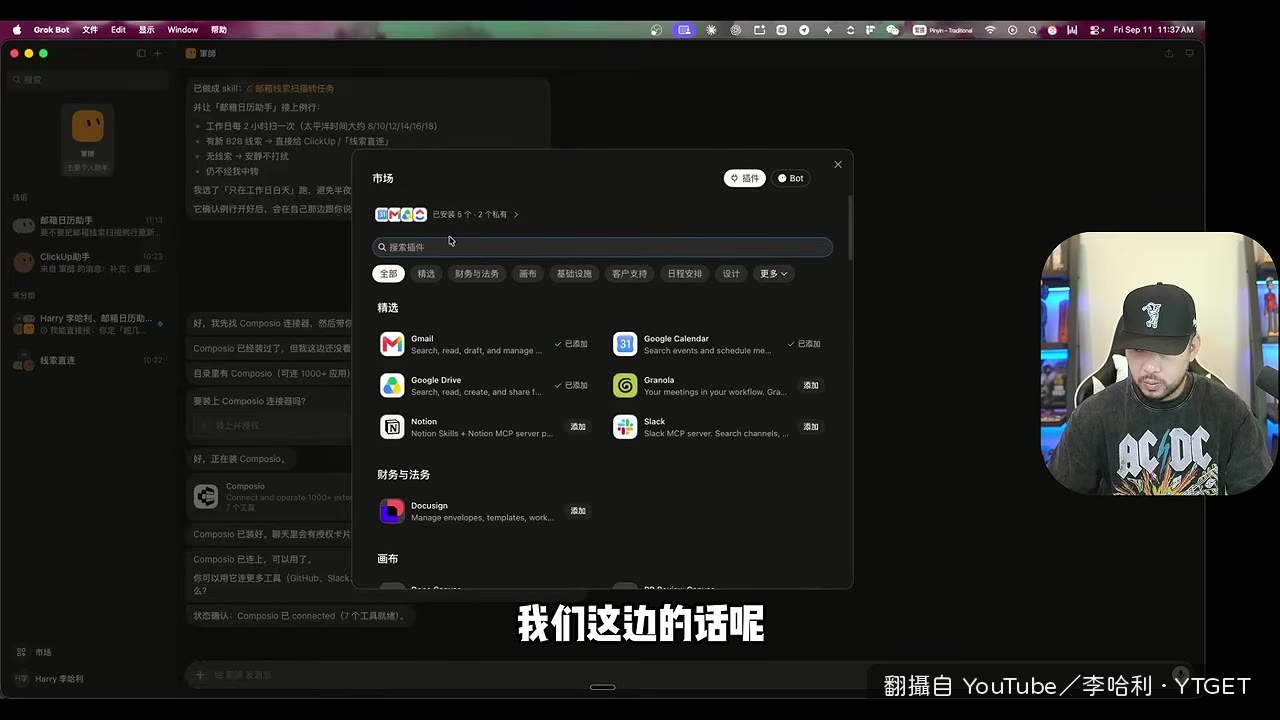This screenshot has width=1280, height=720.
Task: Open the 文件 menu
Action: (90, 30)
